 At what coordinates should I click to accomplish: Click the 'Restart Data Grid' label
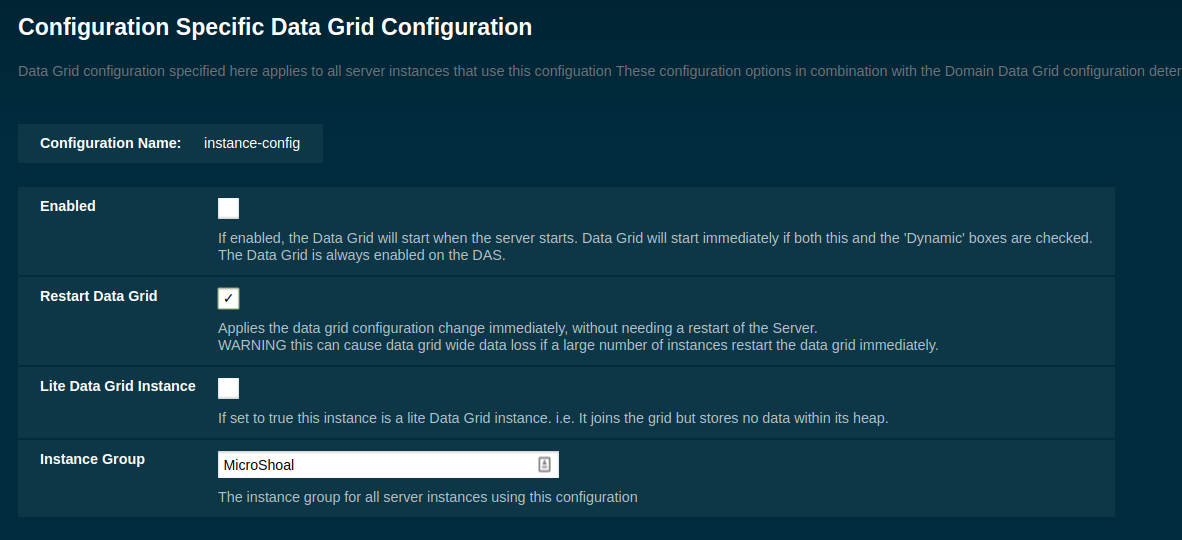coord(99,296)
